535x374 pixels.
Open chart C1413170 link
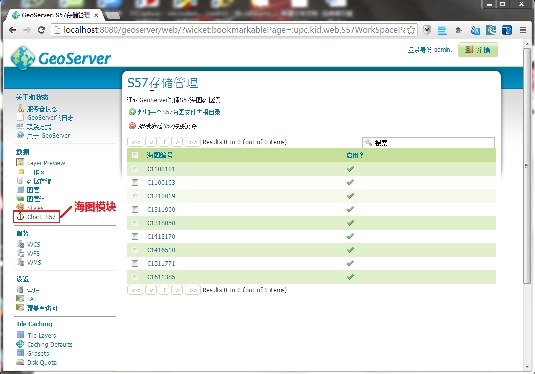coord(161,236)
